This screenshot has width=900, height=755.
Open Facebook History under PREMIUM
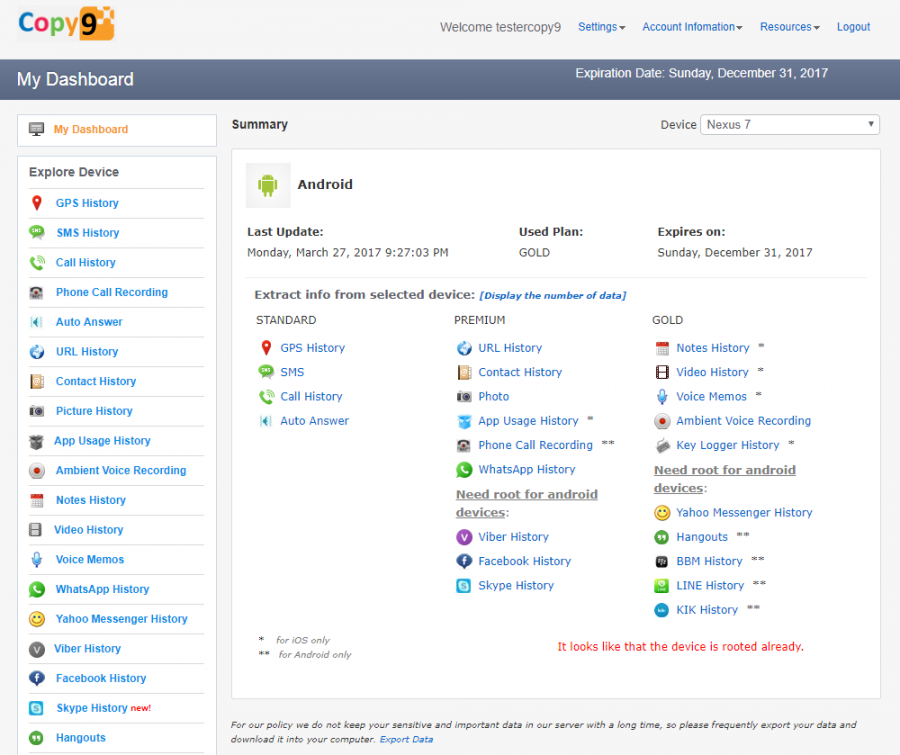click(525, 562)
